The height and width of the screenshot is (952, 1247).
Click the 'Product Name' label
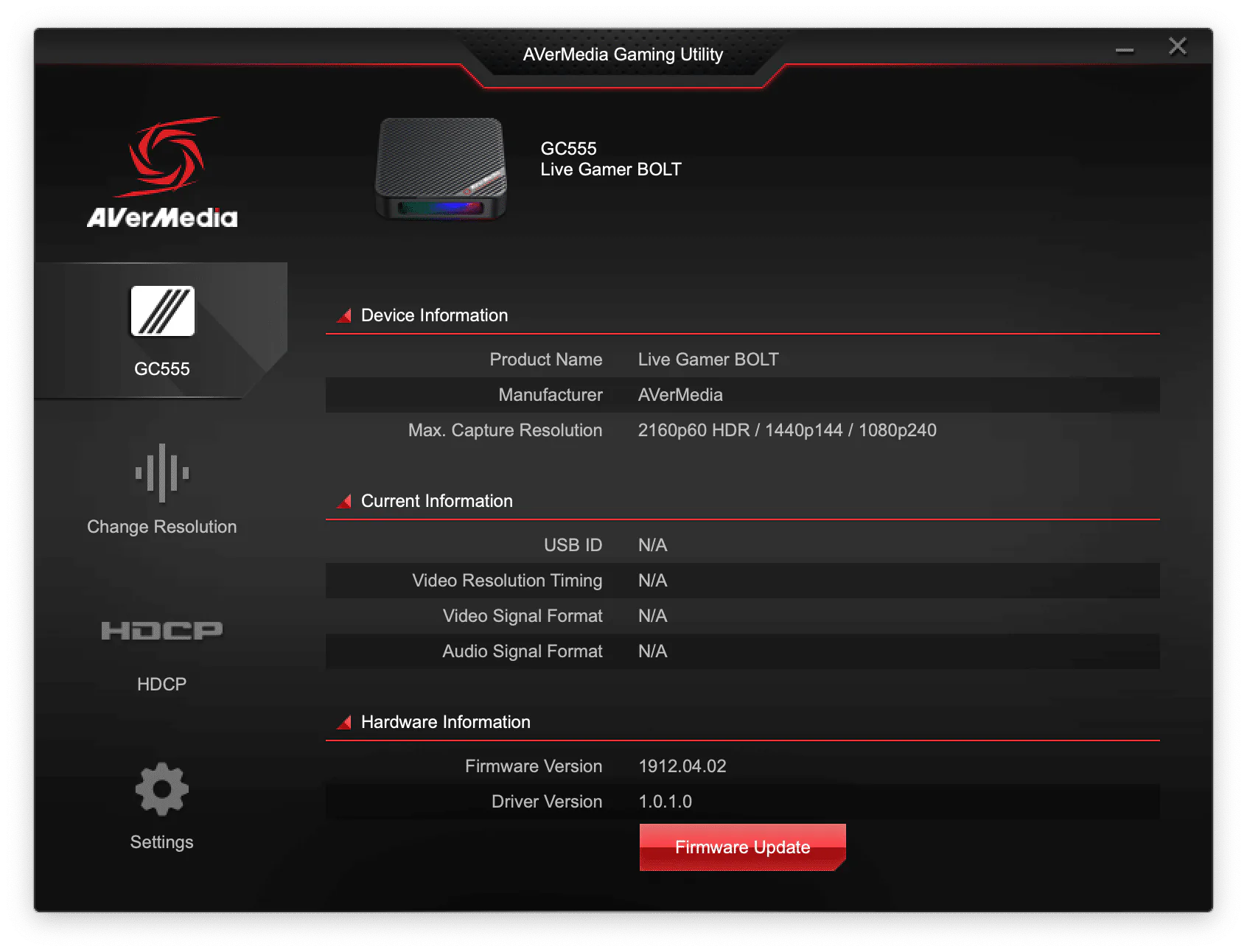pos(546,360)
